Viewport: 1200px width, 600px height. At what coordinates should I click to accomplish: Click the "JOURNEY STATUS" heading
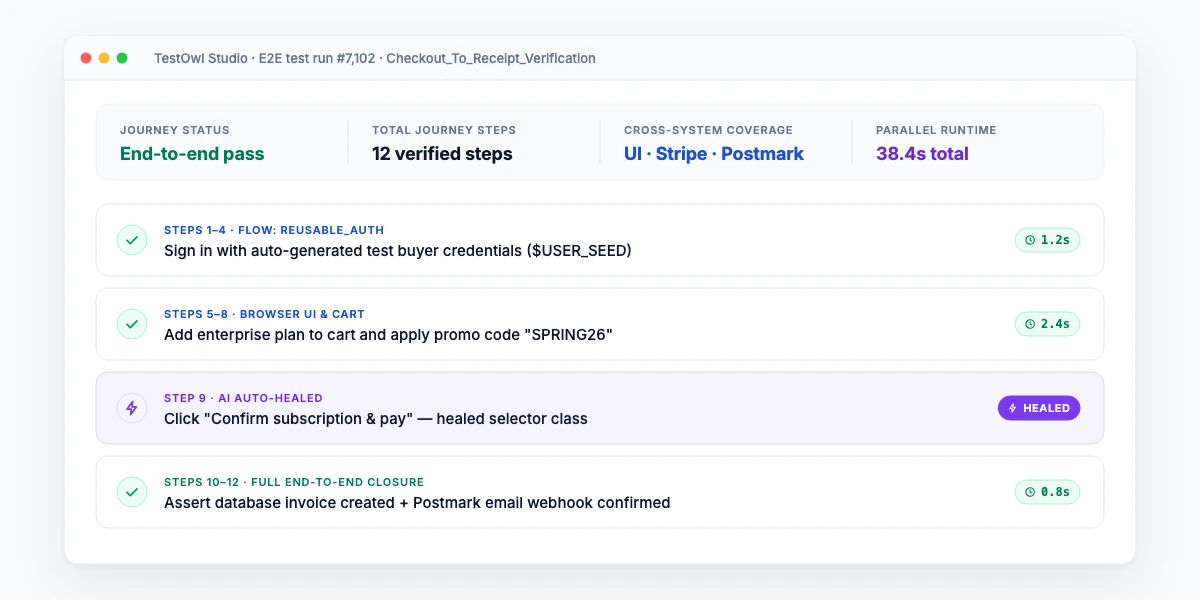coord(175,130)
